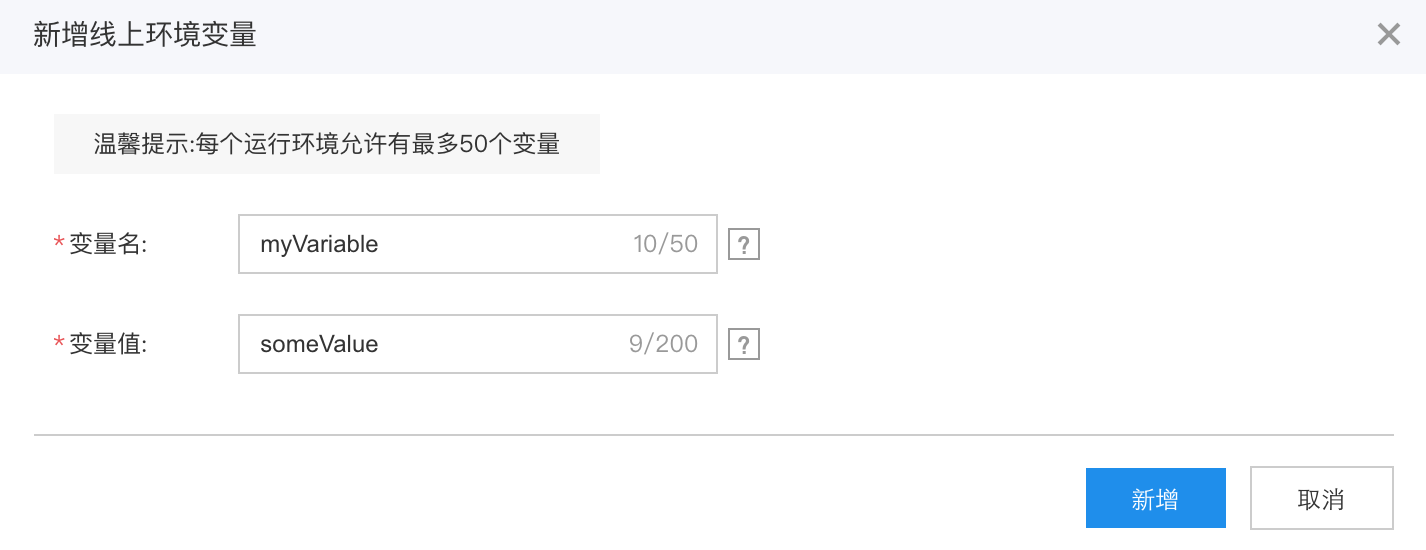Place cursor in the myVariable text
The width and height of the screenshot is (1426, 550).
319,244
